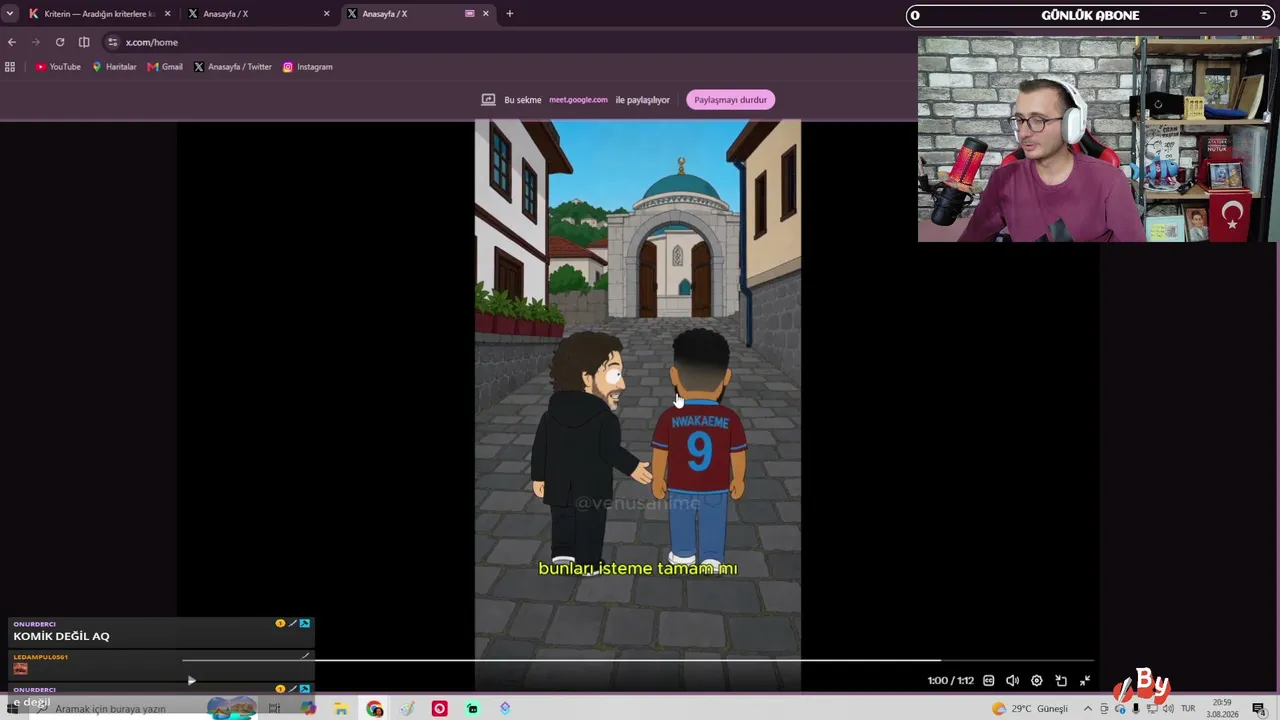
Task: Click the video rotate icon
Action: coord(1061,681)
